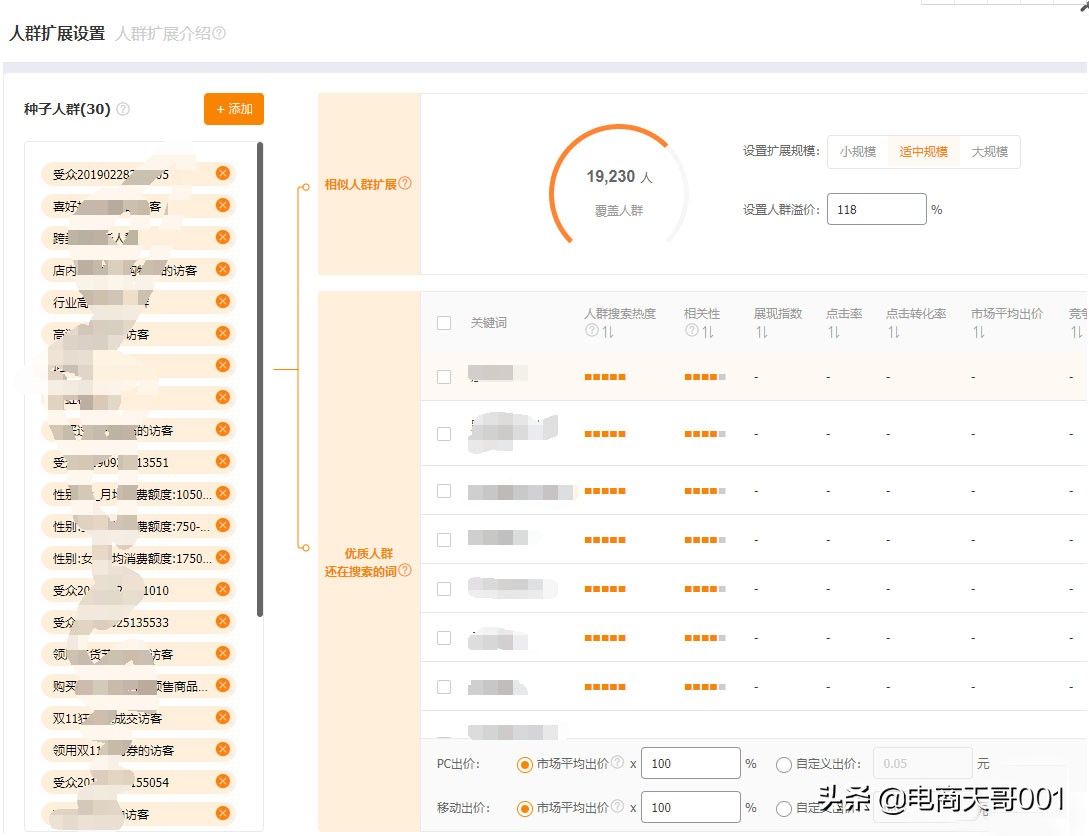Select 市场平均出价 radio for 移动出价
Screen dimensions: 1089x836
click(x=525, y=807)
